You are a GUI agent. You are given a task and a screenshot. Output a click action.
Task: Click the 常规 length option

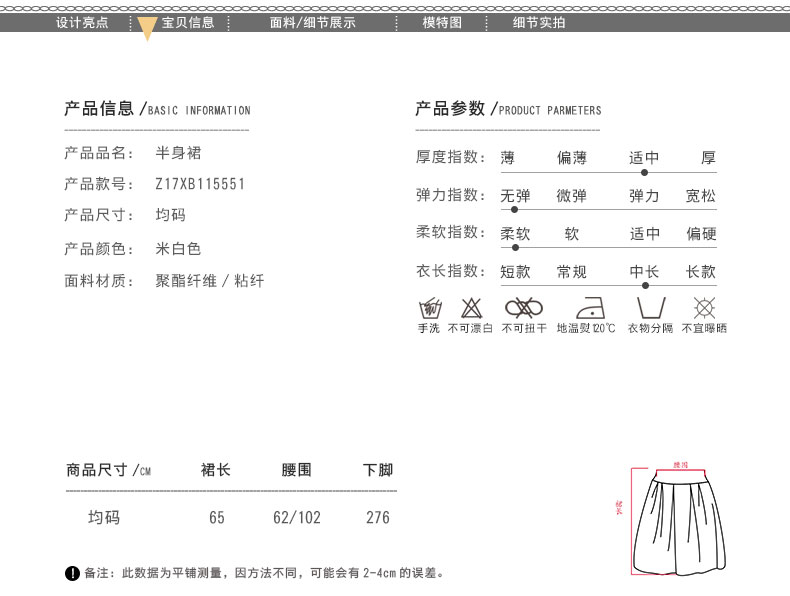coord(572,272)
